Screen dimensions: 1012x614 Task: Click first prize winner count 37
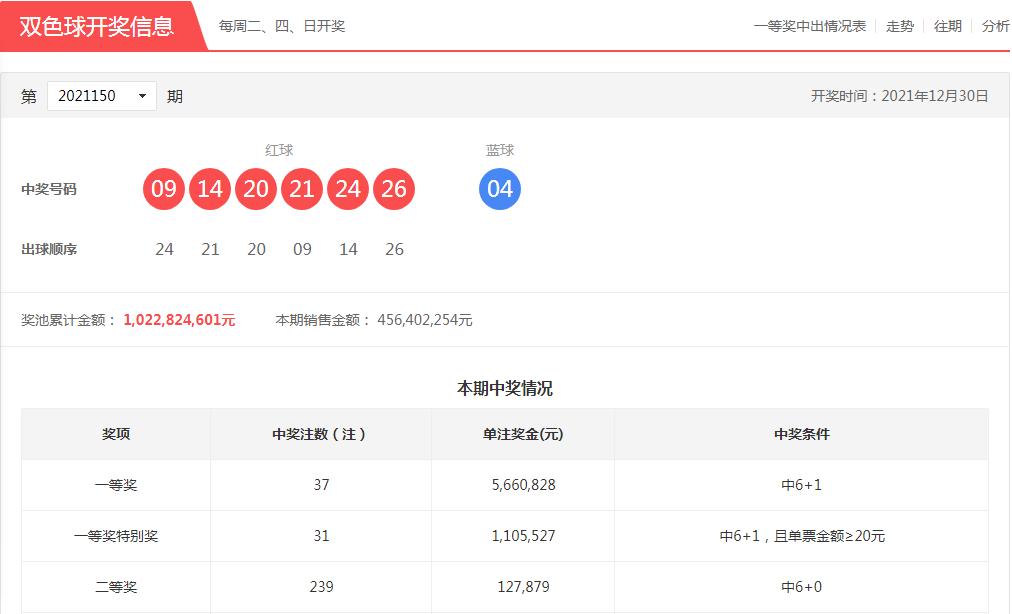click(x=321, y=485)
